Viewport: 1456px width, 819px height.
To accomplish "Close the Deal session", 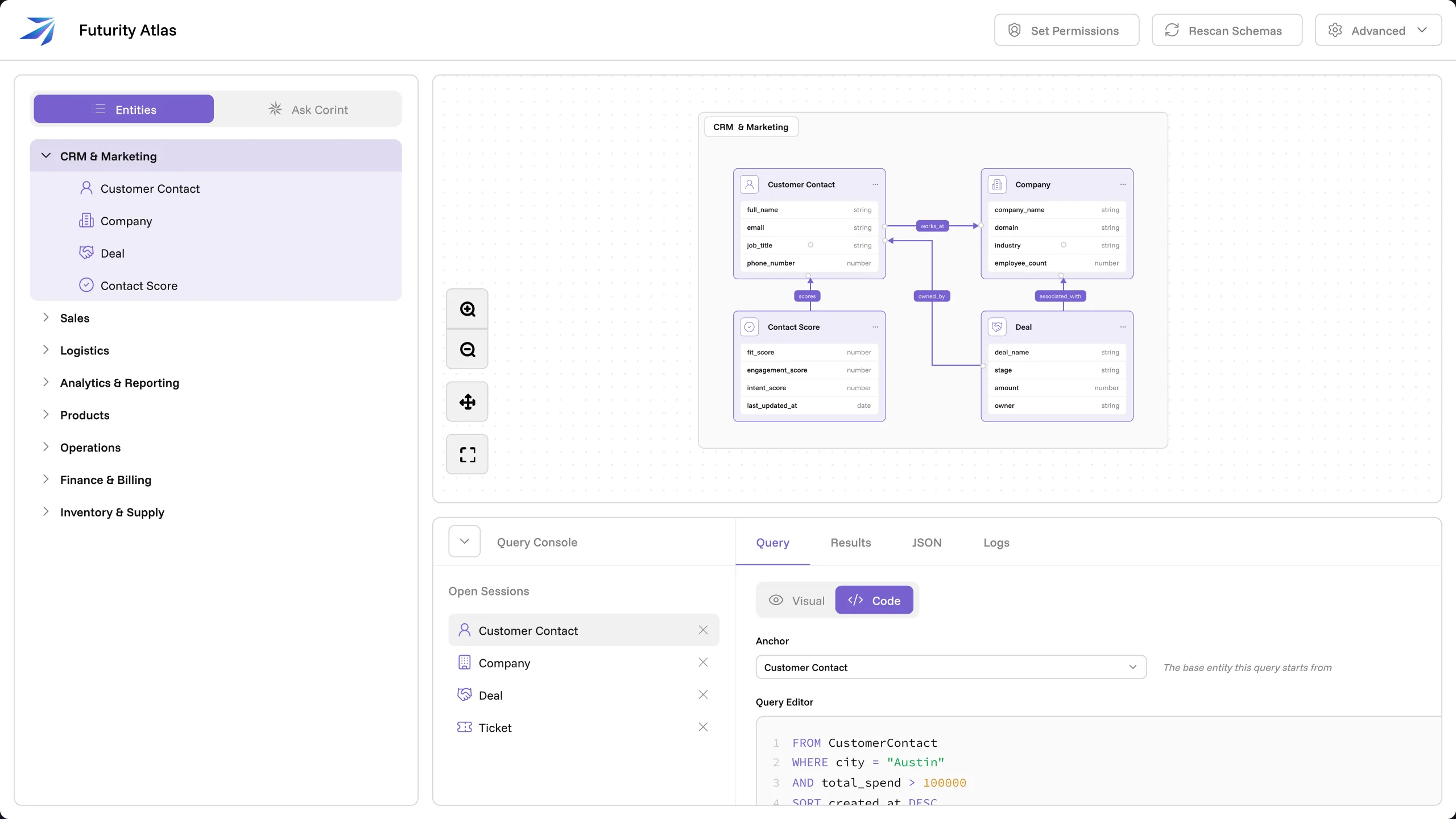I will pos(703,695).
